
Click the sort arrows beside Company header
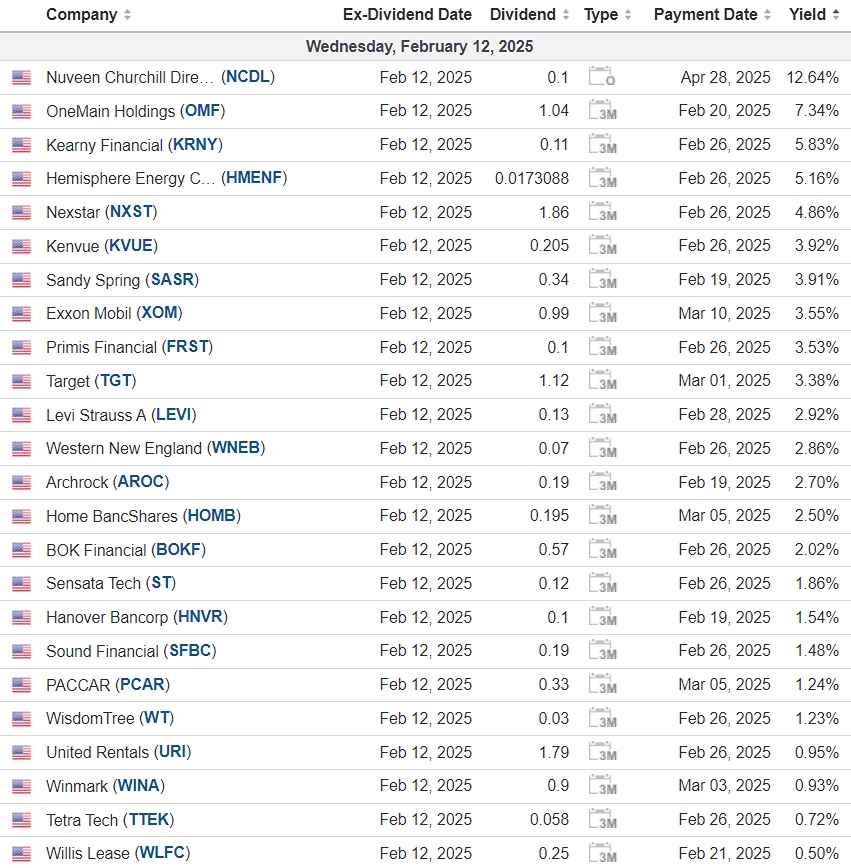(x=127, y=15)
